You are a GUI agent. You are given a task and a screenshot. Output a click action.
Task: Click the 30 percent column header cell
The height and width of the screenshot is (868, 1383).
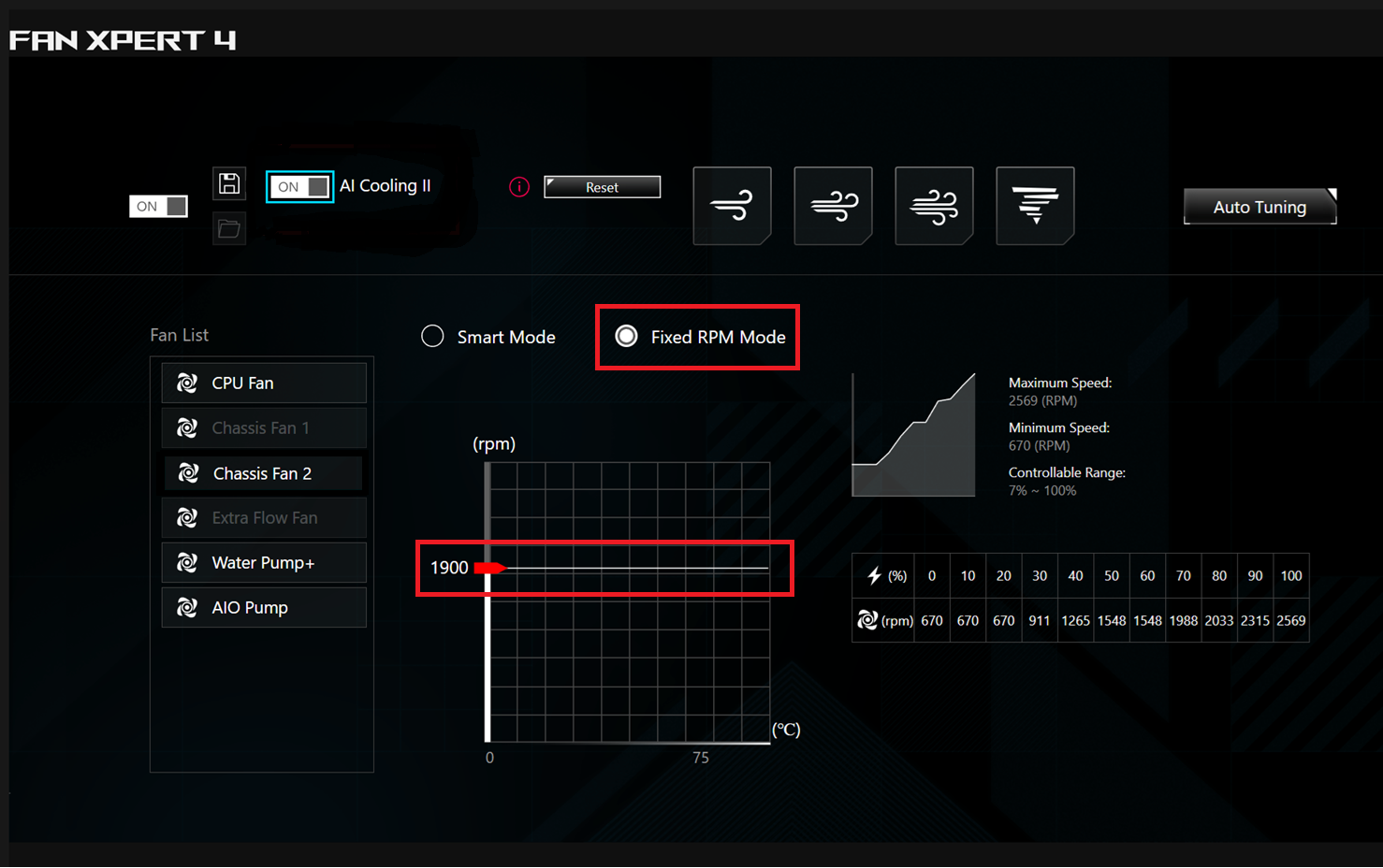click(1040, 575)
